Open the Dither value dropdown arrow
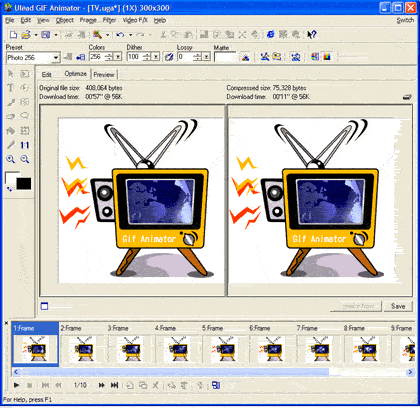Image resolution: width=420 pixels, height=408 pixels. (x=156, y=57)
